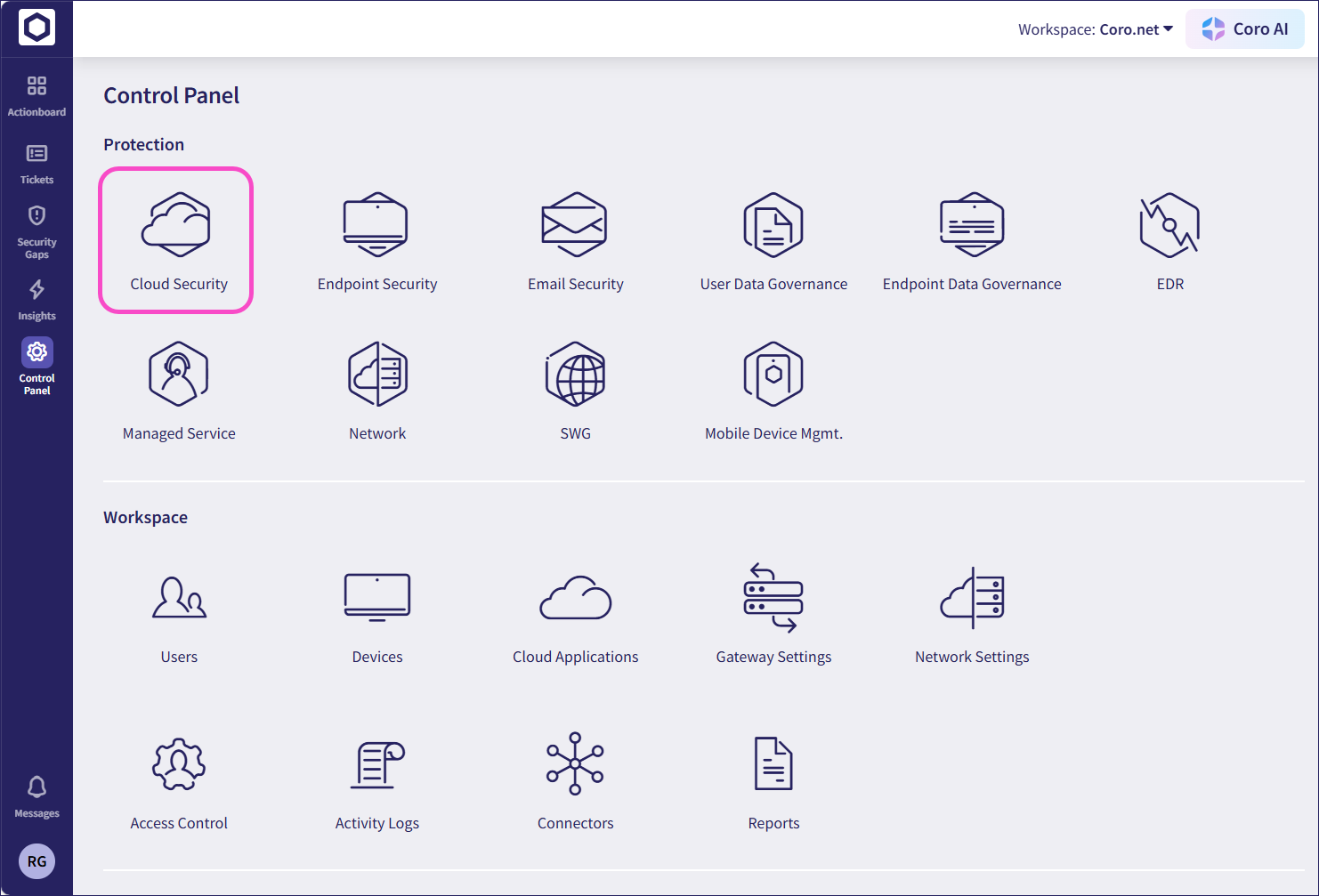This screenshot has height=896, width=1319.
Task: Launch Coro AI assistant
Action: 1244,28
